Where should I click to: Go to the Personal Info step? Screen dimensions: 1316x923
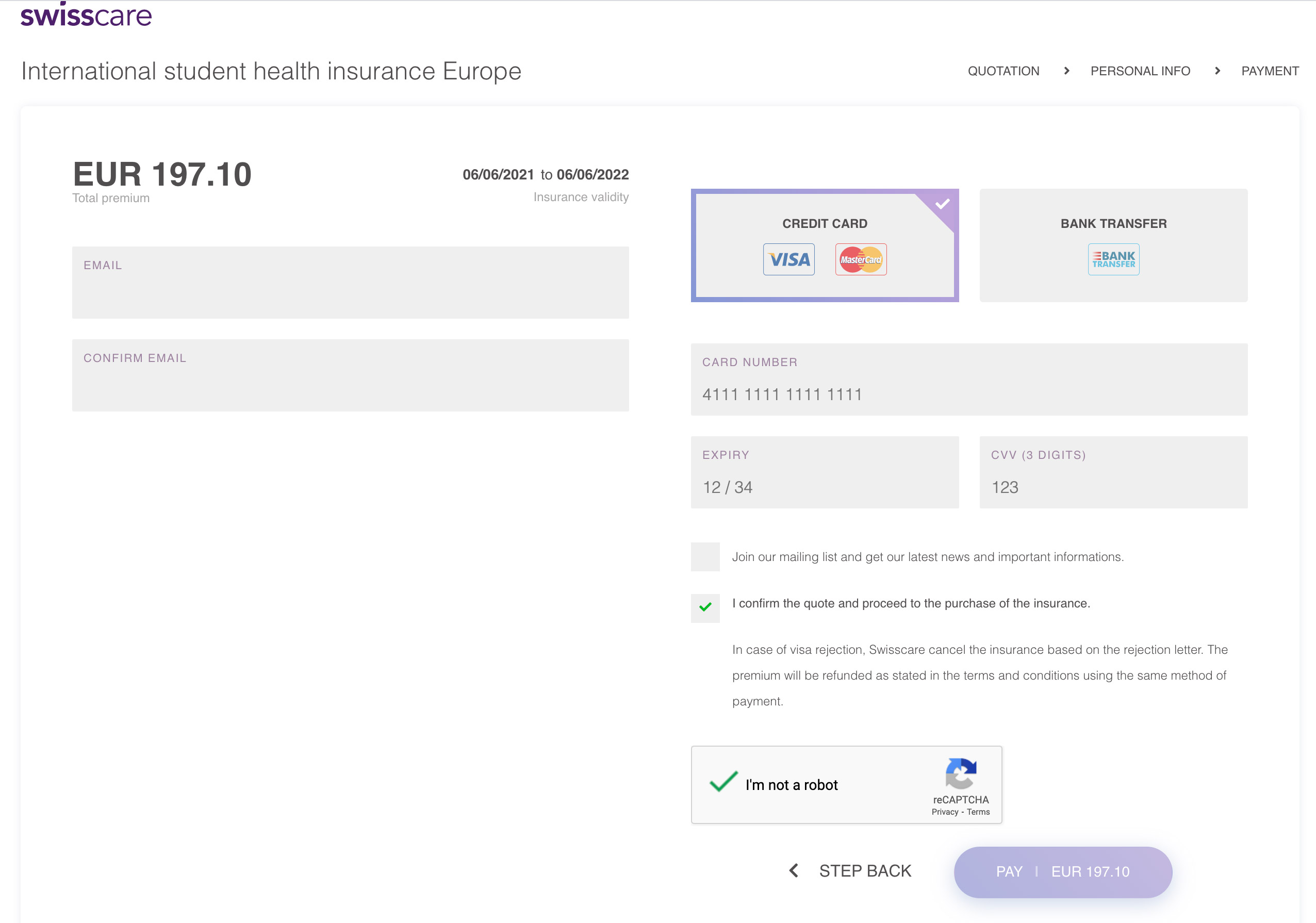pyautogui.click(x=1140, y=71)
